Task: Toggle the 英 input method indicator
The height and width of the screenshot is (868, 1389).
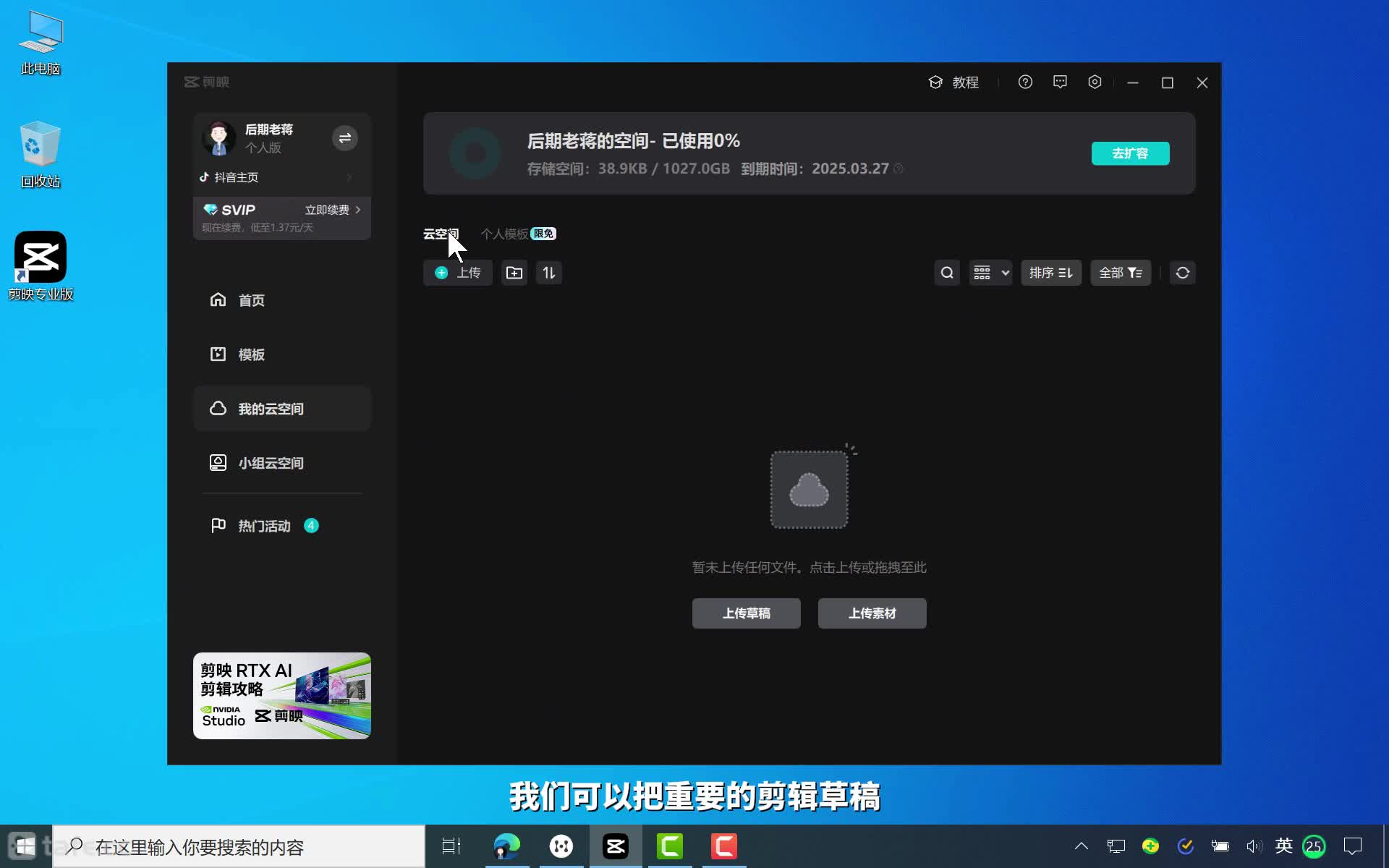Action: tap(1284, 846)
